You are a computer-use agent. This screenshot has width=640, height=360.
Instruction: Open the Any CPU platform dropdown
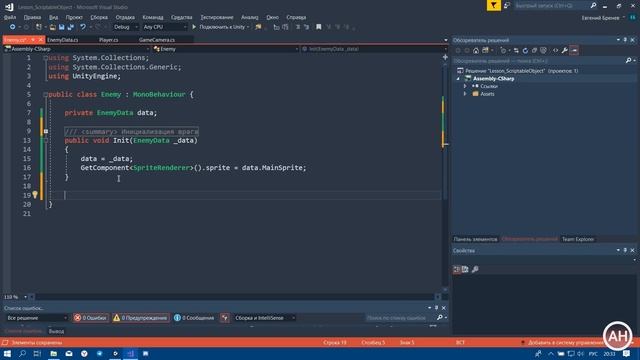[x=164, y=27]
